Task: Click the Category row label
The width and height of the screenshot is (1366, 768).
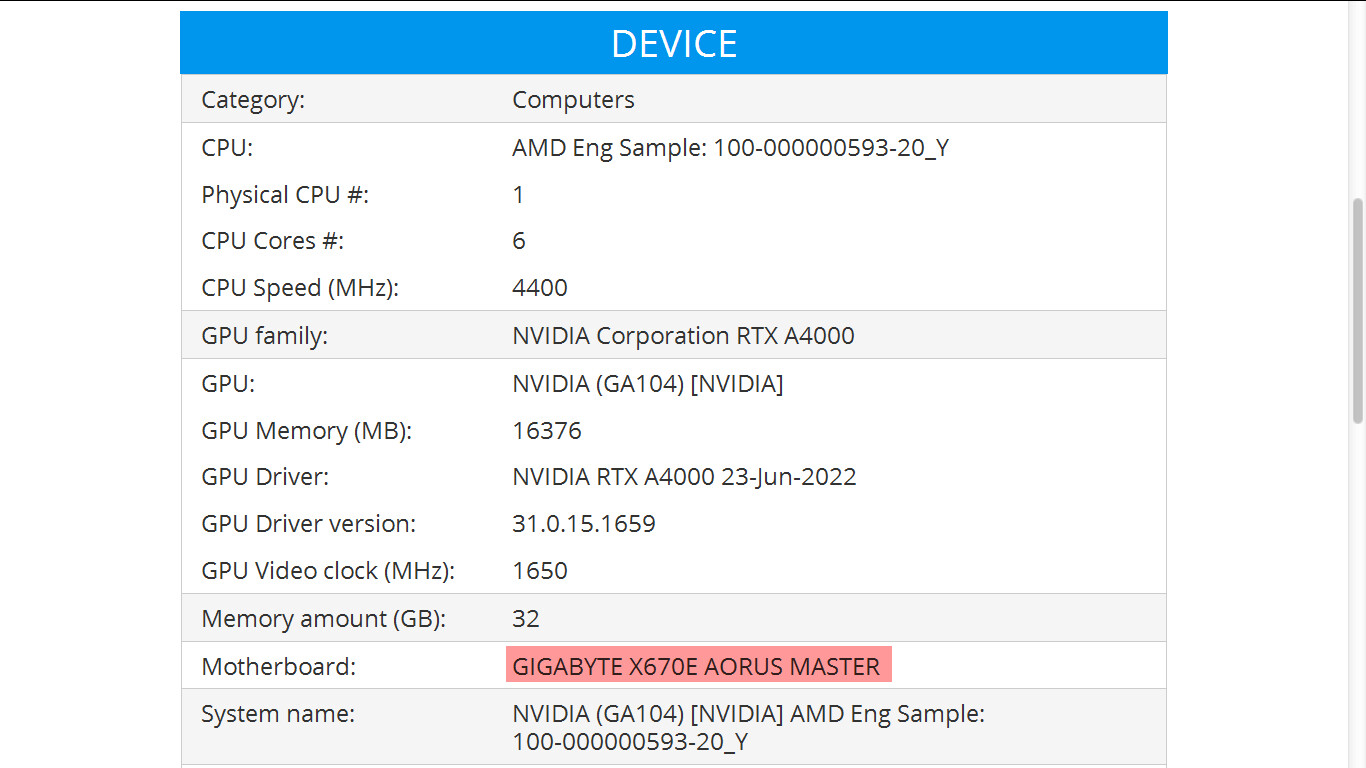Action: 253,100
